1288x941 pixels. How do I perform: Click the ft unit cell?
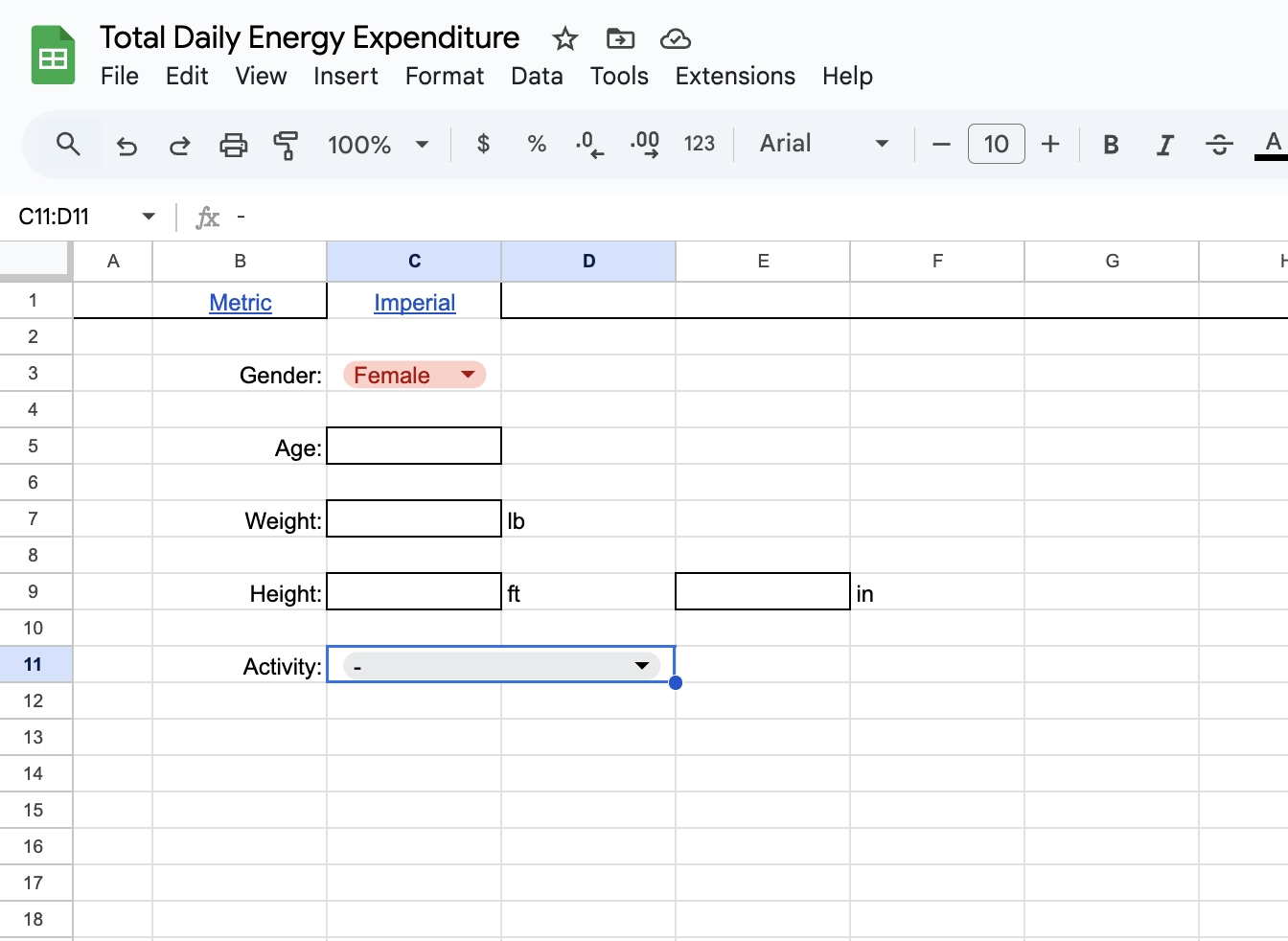coord(588,592)
